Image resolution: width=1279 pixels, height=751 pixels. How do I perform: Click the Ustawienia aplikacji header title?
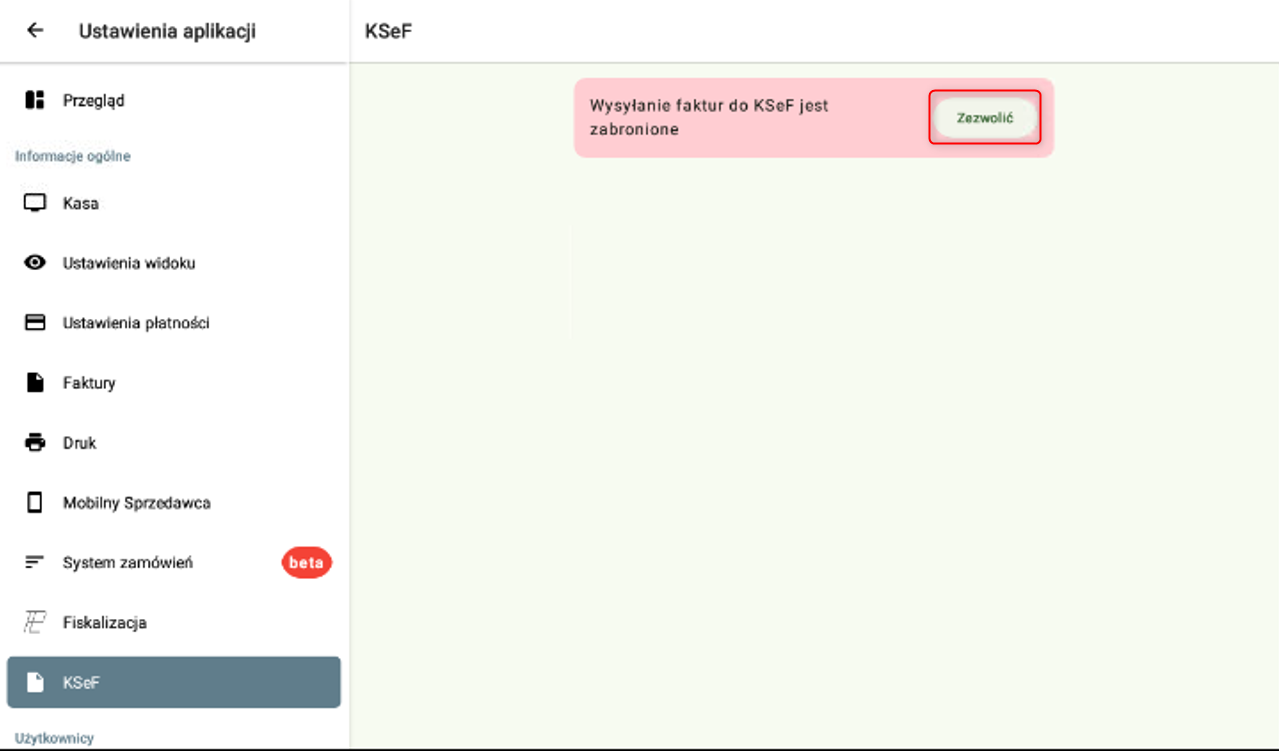[167, 31]
